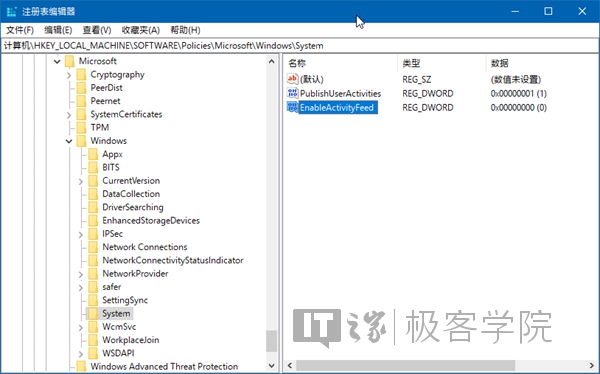The width and height of the screenshot is (600, 374).
Task: Click the Registry Editor app icon in title bar
Action: point(11,11)
